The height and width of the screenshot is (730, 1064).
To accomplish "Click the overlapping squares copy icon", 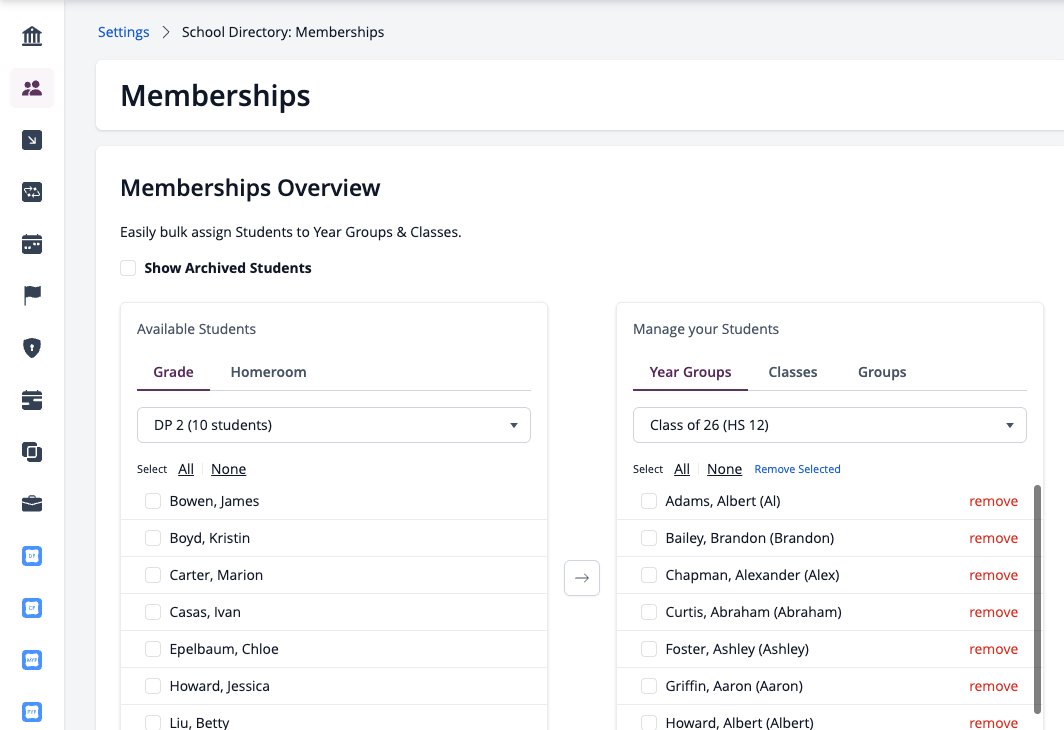I will pyautogui.click(x=32, y=452).
